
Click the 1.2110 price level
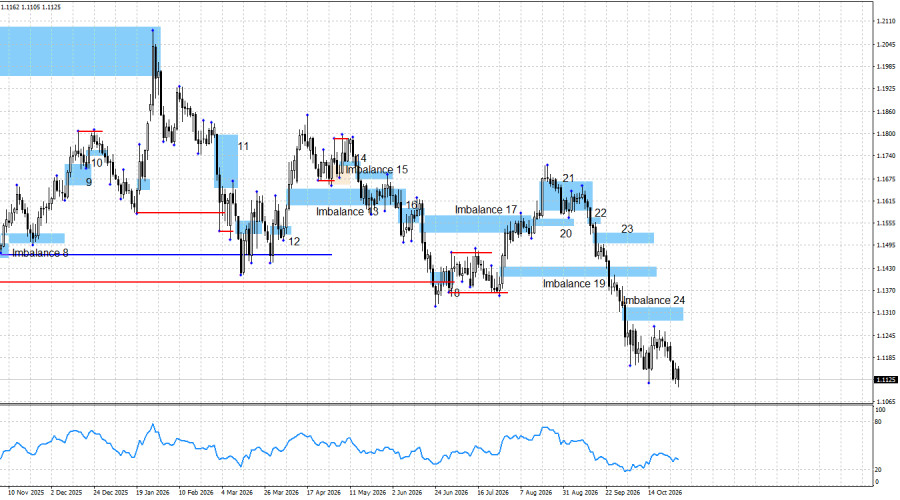(x=885, y=22)
